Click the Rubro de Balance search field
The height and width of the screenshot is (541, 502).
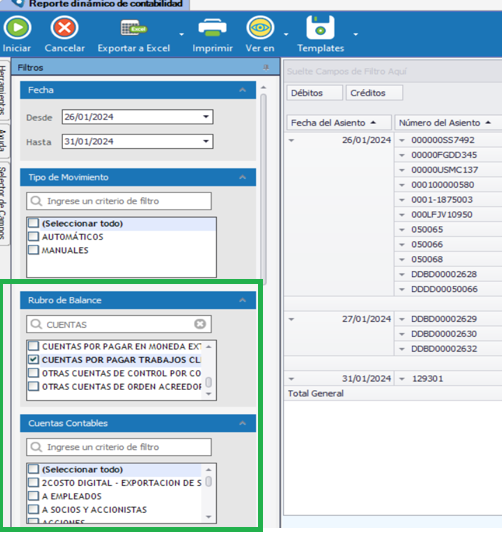tap(119, 324)
